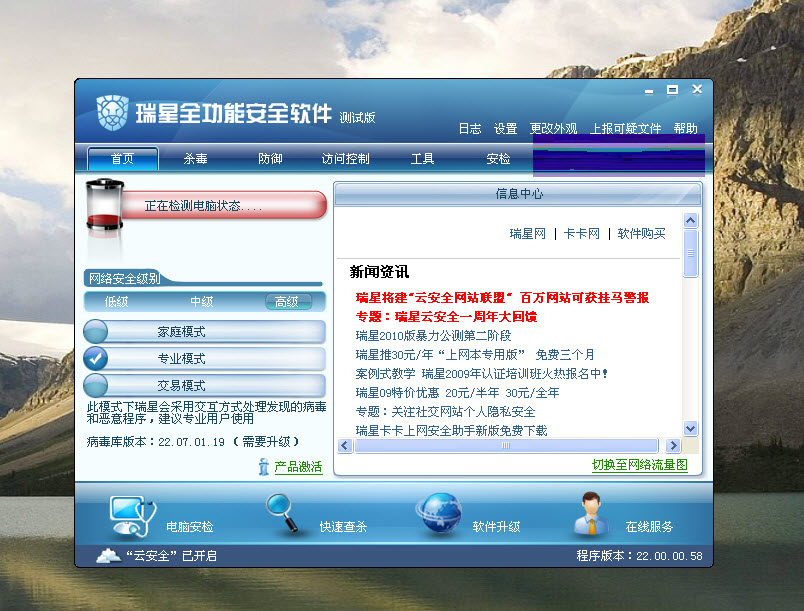Image resolution: width=804 pixels, height=611 pixels.
Task: Open news 瑞星09特价优惠 pricing
Action: tap(457, 393)
